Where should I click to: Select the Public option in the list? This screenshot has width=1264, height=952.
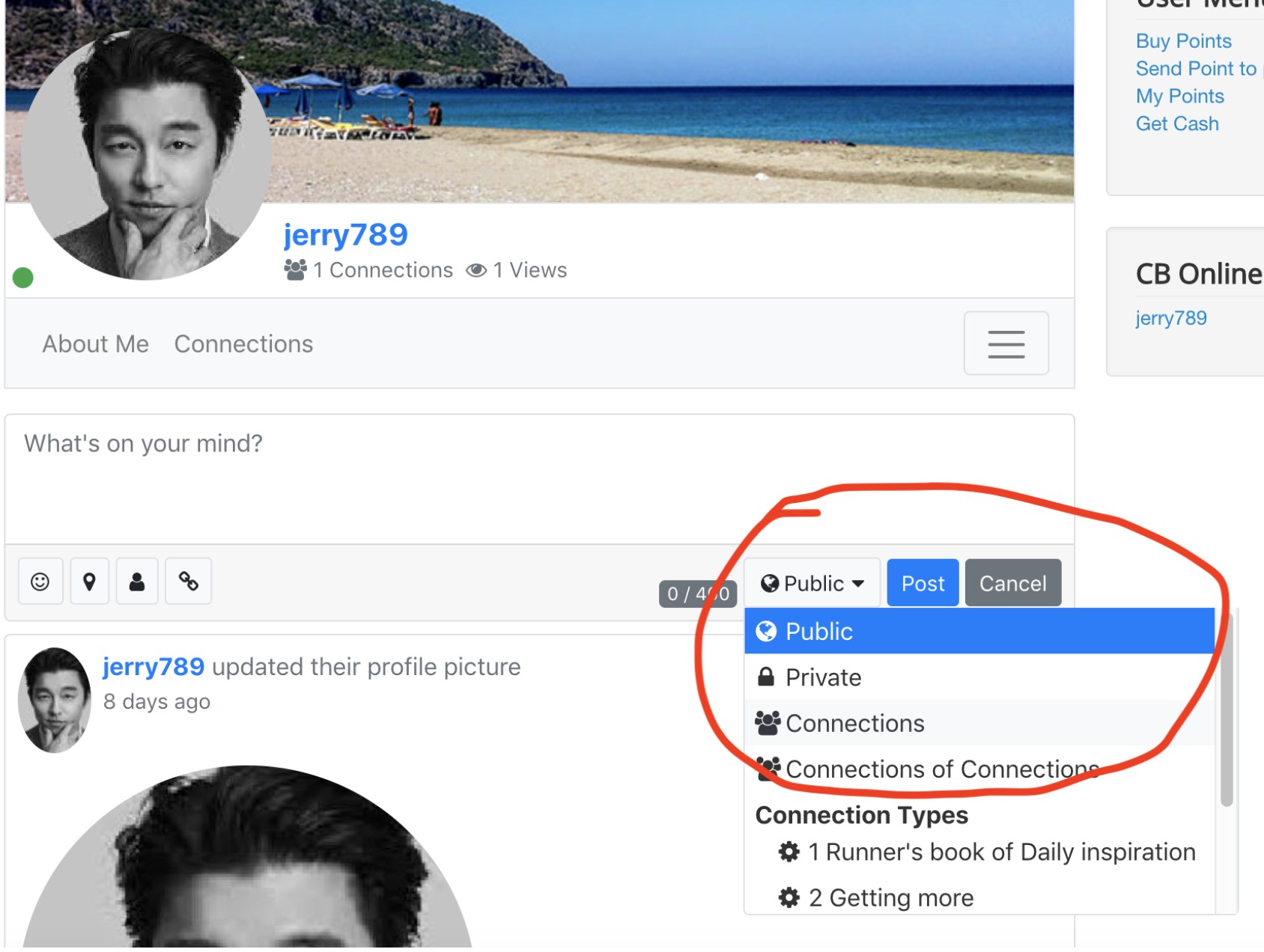click(979, 632)
